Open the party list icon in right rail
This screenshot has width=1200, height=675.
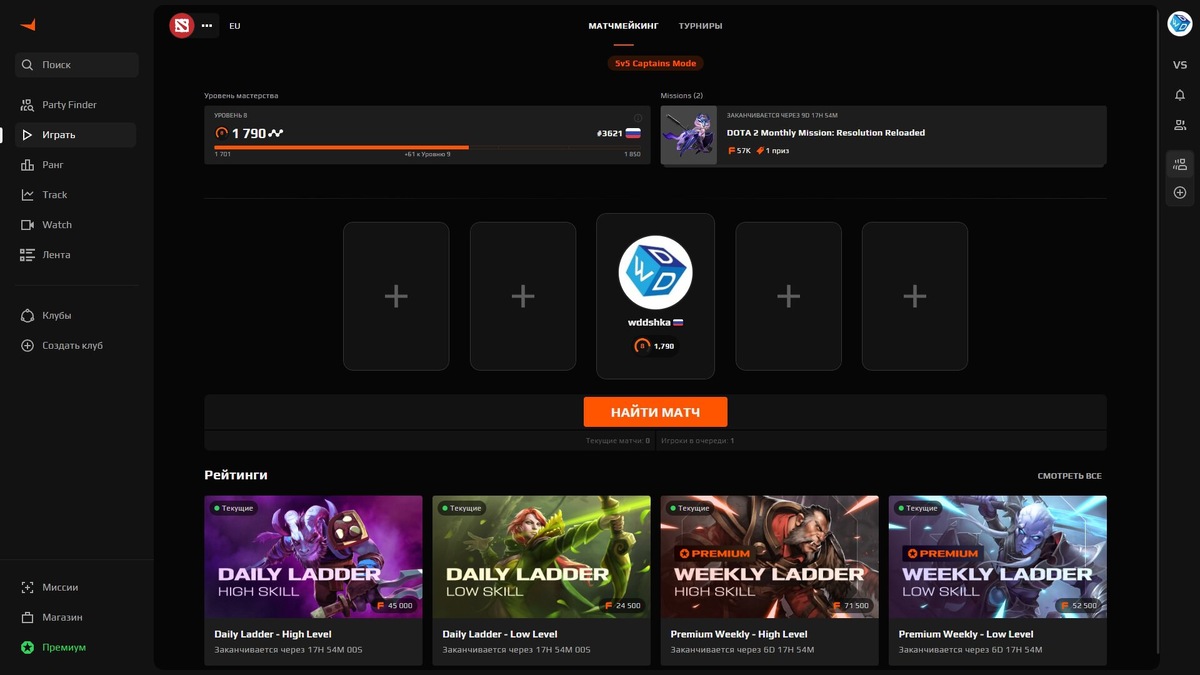(x=1180, y=164)
